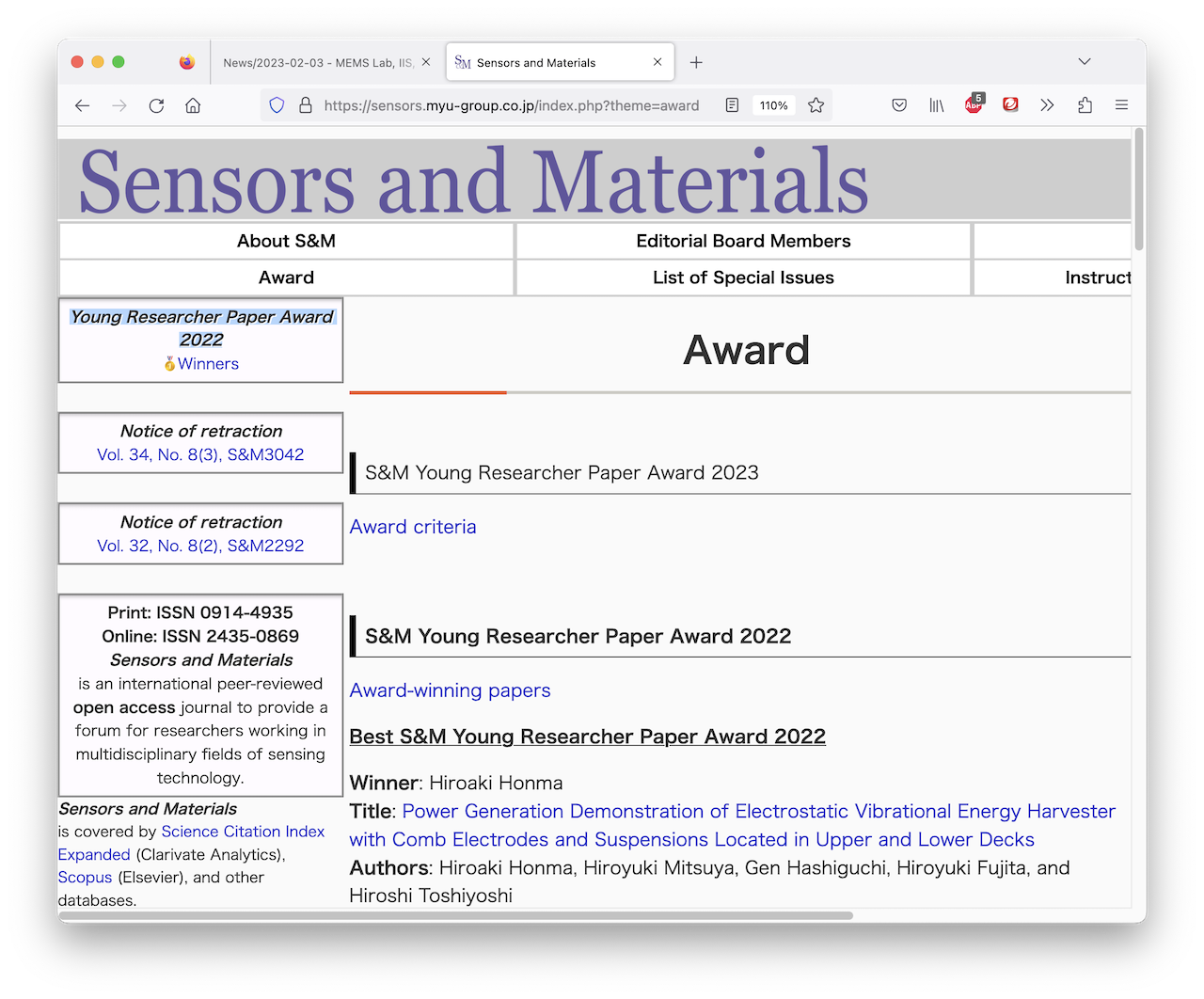The width and height of the screenshot is (1204, 999).
Task: Click the Young Researcher Paper Award 2022 heading
Action: (x=201, y=328)
